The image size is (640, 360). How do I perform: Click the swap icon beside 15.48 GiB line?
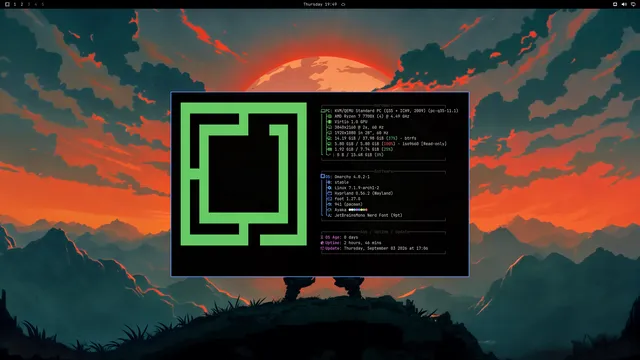(329, 155)
